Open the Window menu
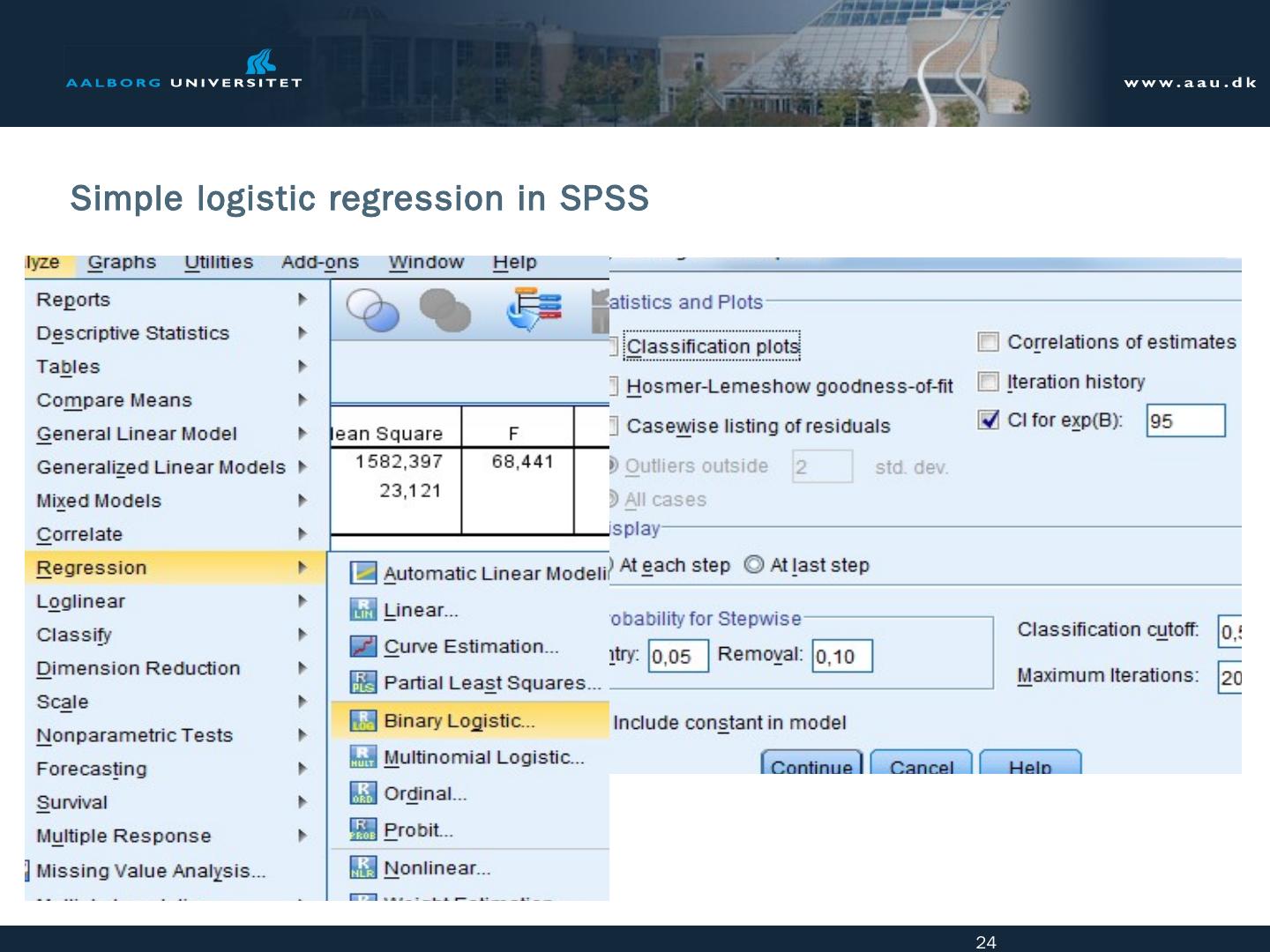 coord(426,263)
